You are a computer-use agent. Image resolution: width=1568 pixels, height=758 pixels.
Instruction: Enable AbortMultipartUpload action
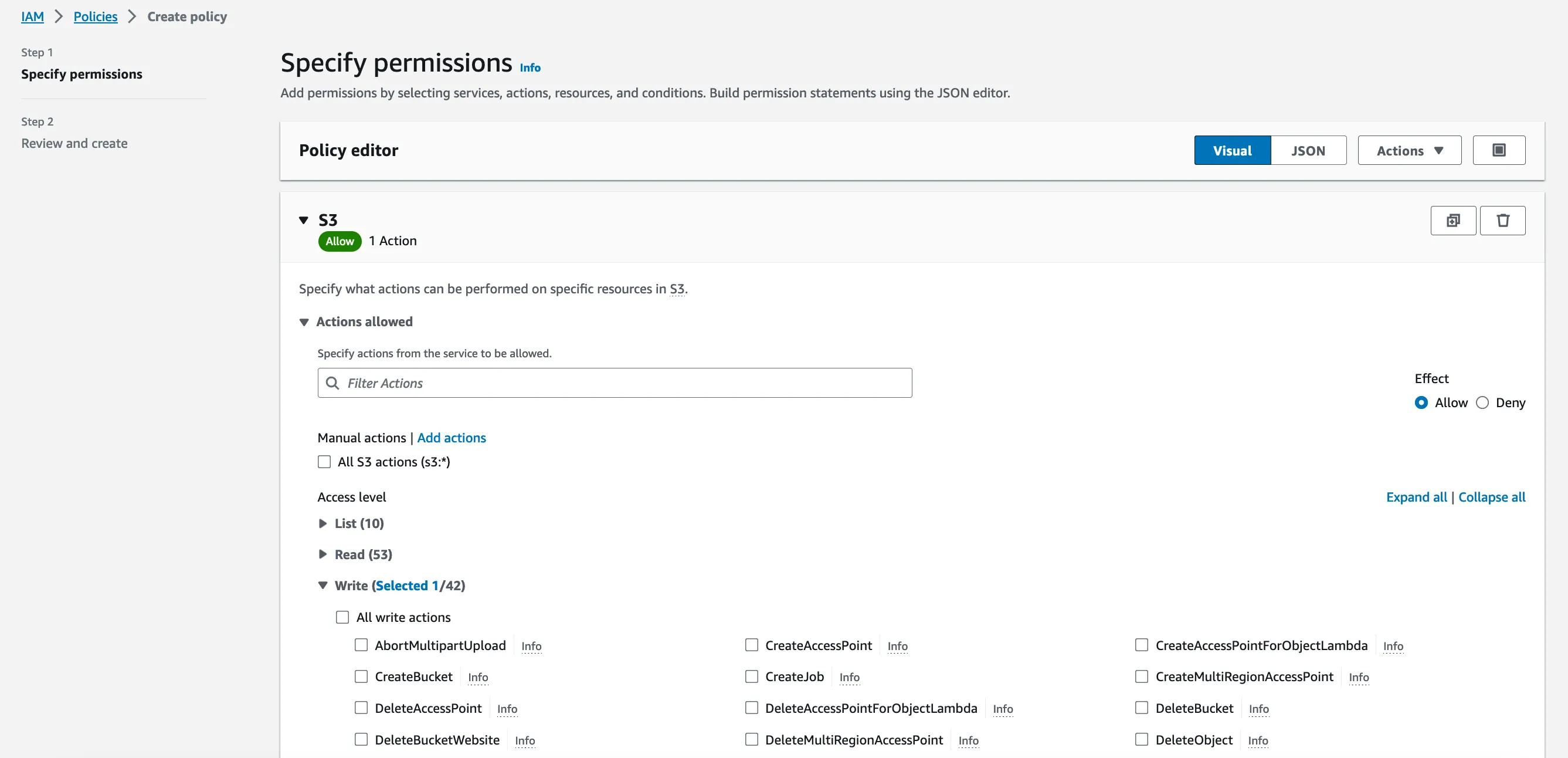(362, 645)
